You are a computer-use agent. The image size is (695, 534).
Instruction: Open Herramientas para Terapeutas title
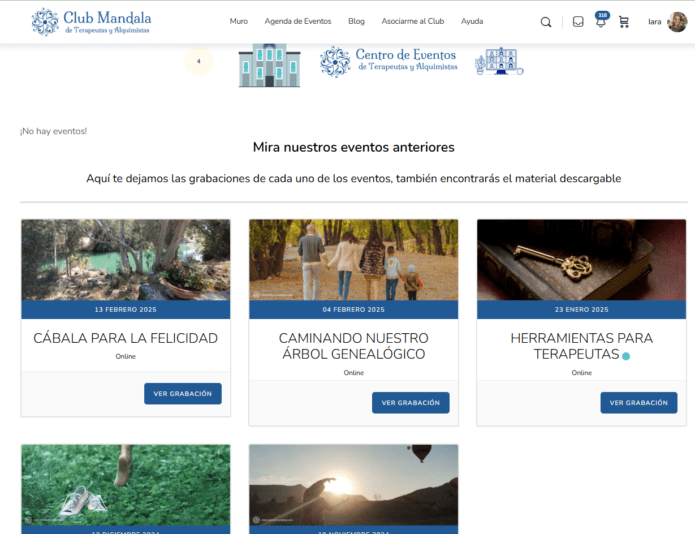(x=582, y=346)
